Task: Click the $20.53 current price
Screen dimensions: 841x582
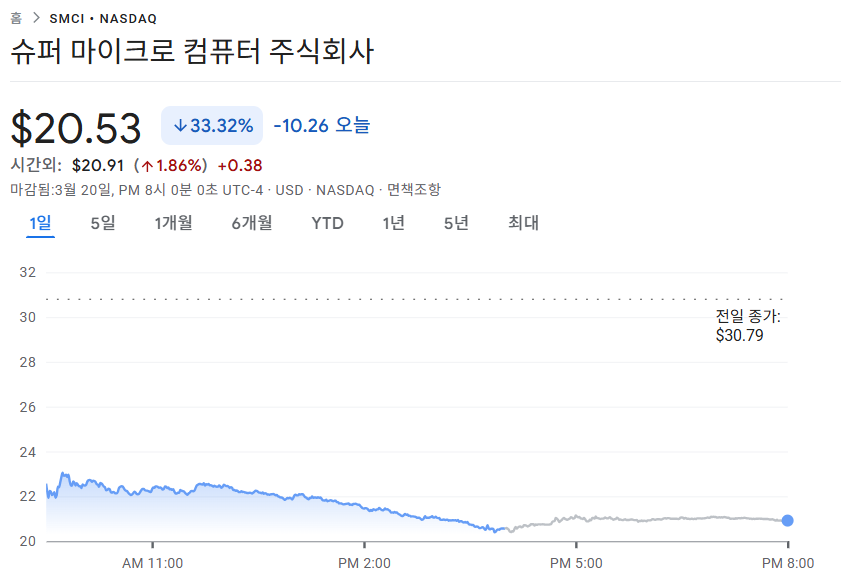Action: coord(77,127)
